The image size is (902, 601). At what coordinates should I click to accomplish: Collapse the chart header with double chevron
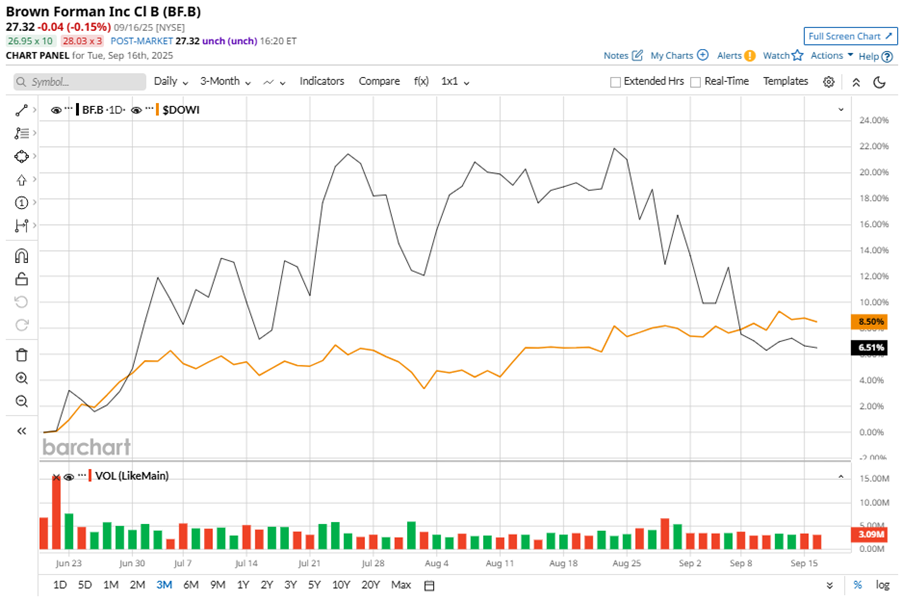tap(856, 82)
